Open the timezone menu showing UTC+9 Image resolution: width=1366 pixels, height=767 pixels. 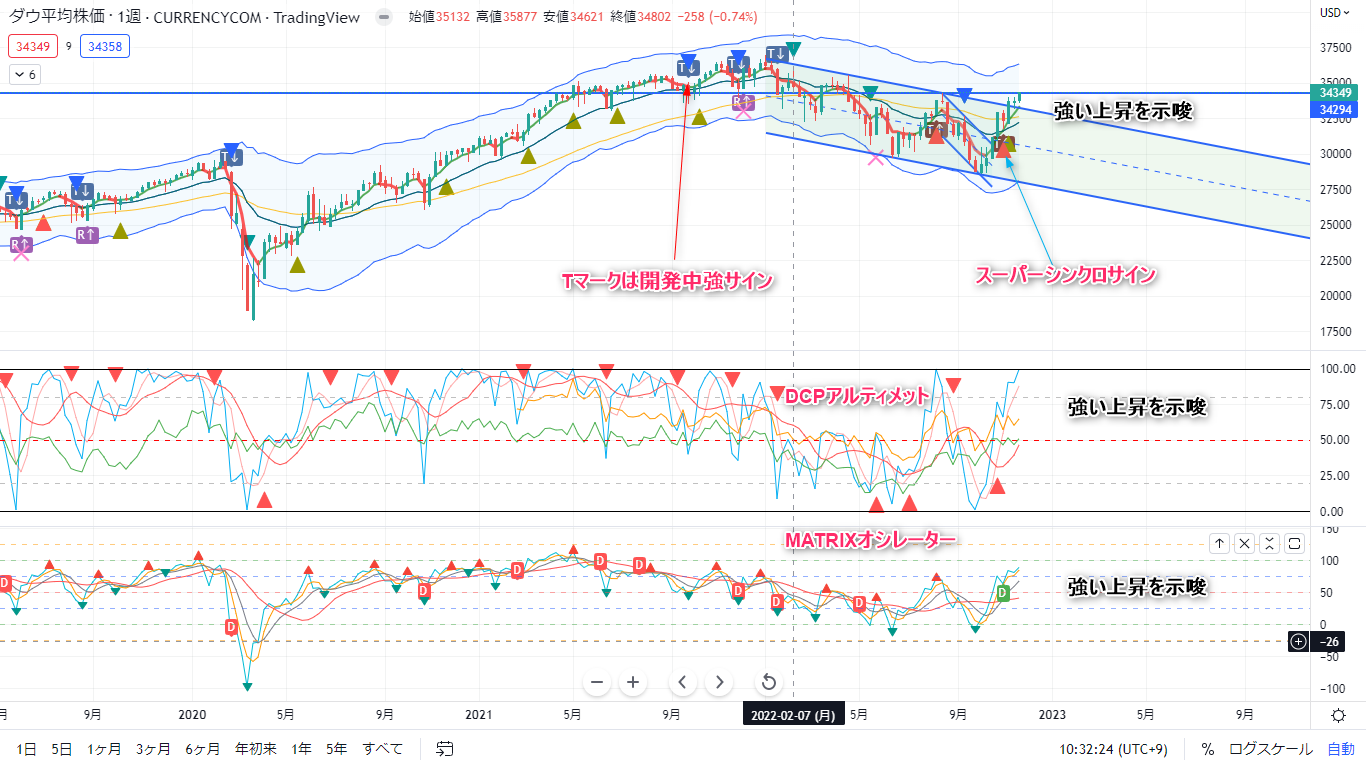point(1114,749)
